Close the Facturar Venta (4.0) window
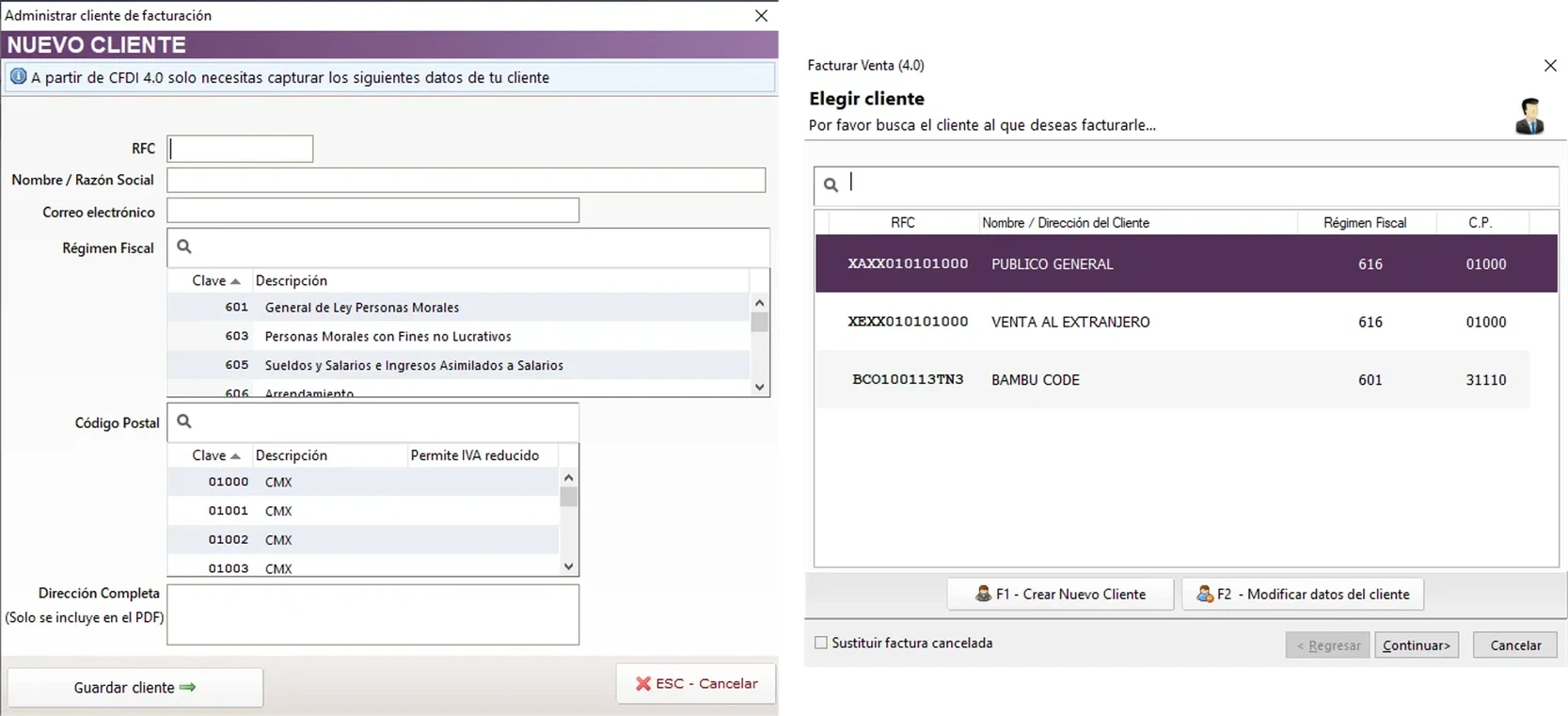1568x716 pixels. coord(1550,65)
